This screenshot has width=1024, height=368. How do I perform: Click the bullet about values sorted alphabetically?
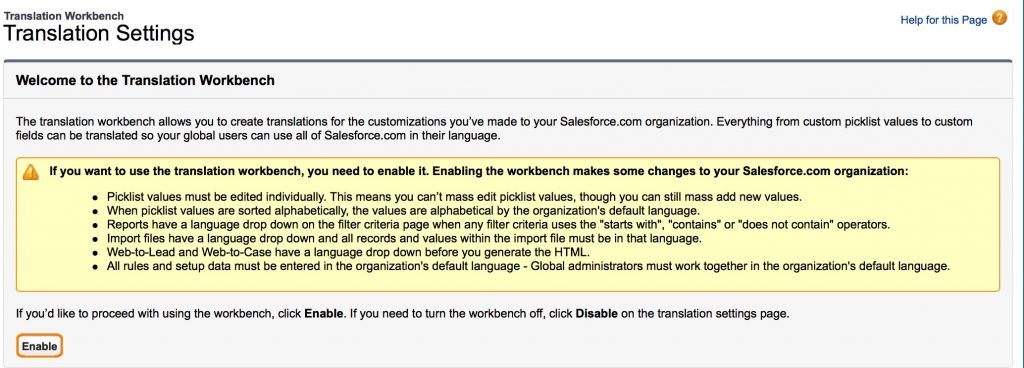pos(403,210)
